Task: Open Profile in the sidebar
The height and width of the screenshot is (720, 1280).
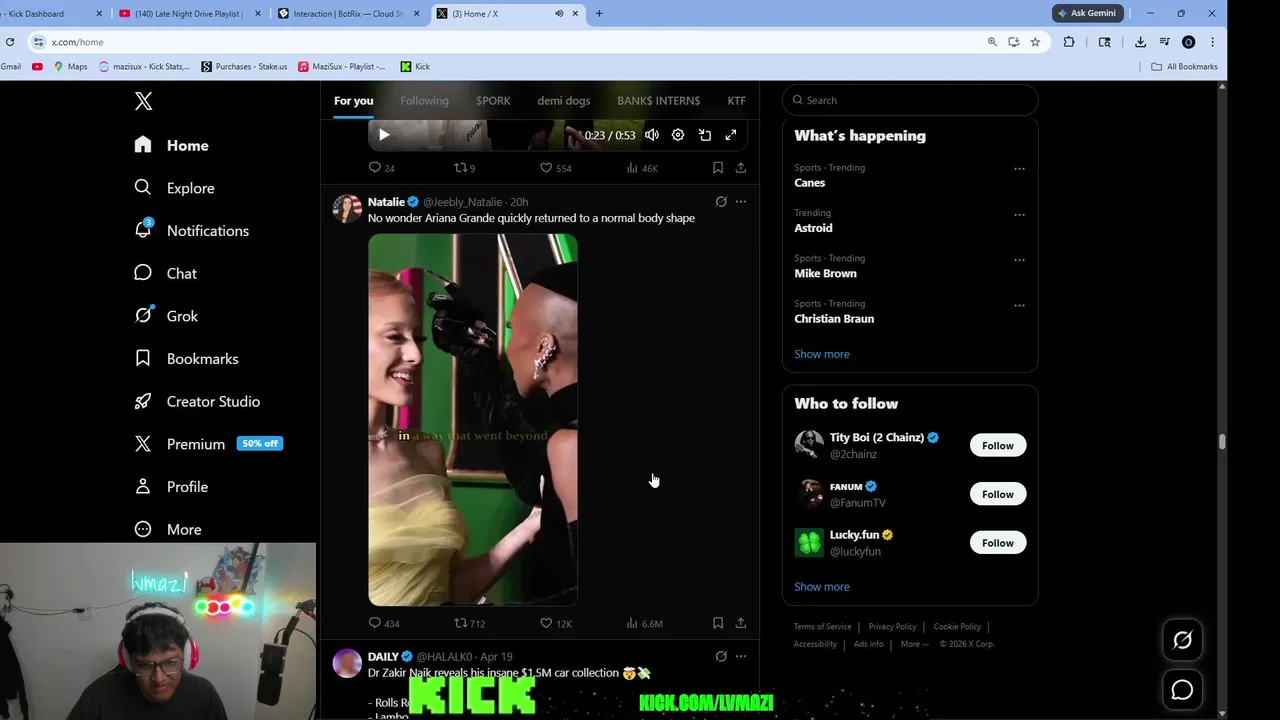Action: tap(172, 487)
